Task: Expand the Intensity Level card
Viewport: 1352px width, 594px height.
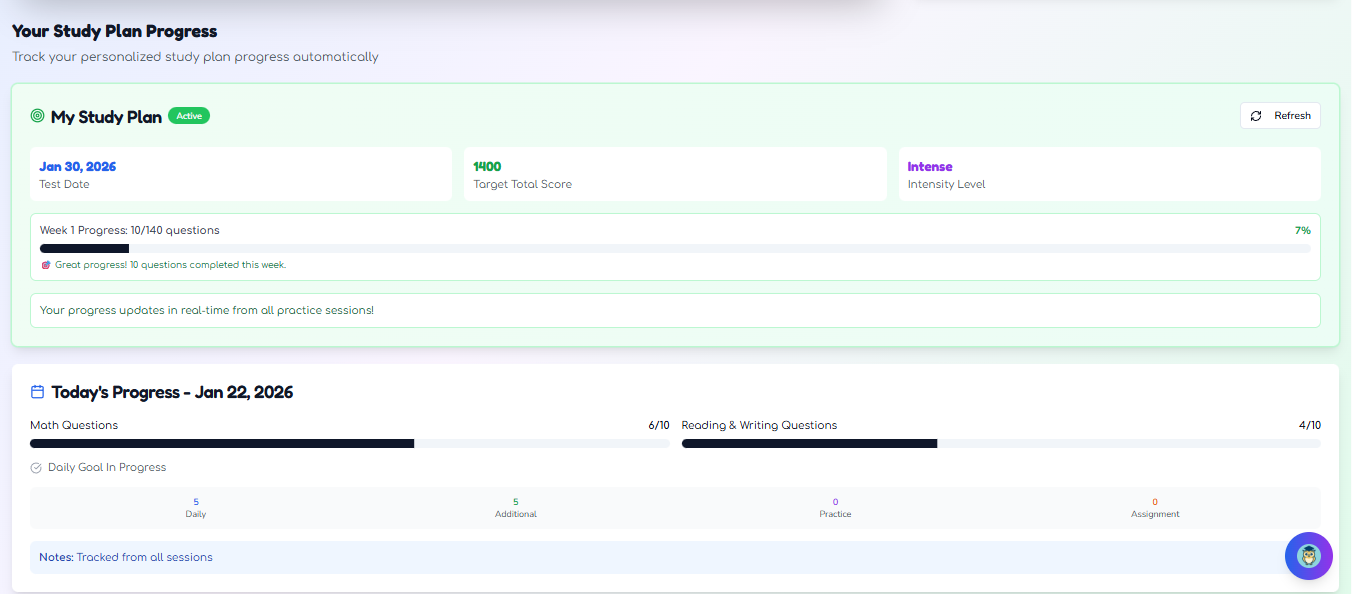Action: coord(1108,174)
